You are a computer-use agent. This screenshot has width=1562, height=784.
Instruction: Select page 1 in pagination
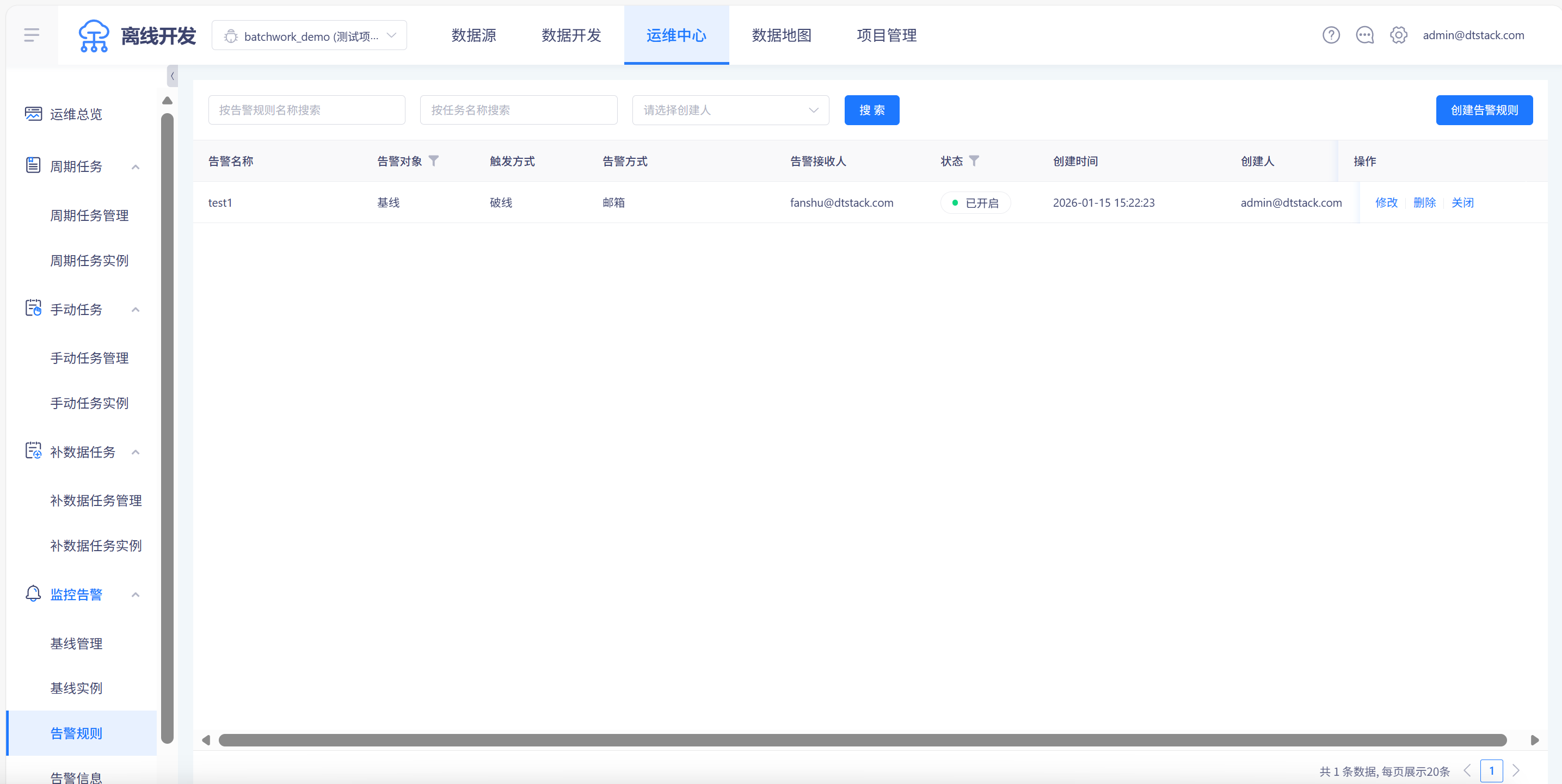(1491, 770)
